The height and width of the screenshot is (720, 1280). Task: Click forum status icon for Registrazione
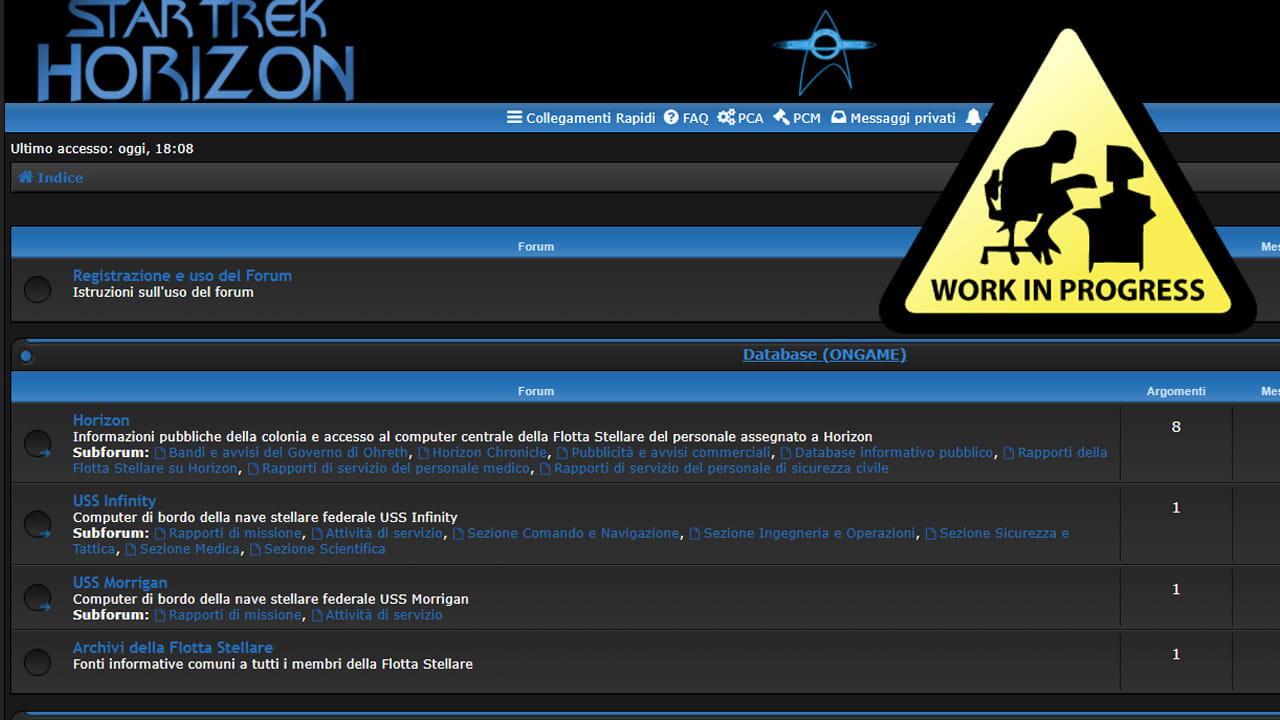pos(37,289)
